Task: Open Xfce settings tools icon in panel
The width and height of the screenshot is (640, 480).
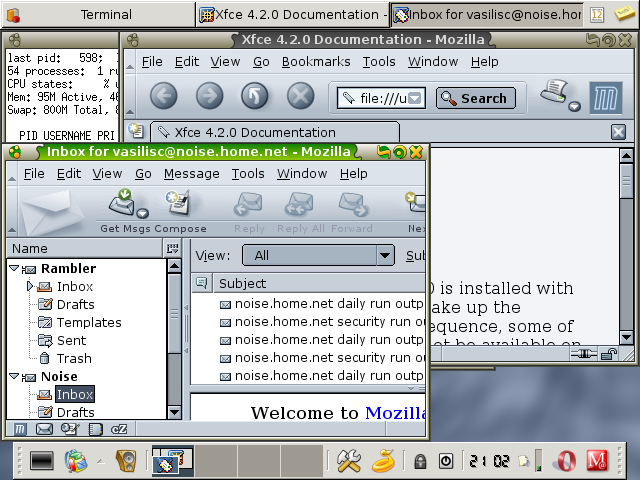Action: (349, 461)
